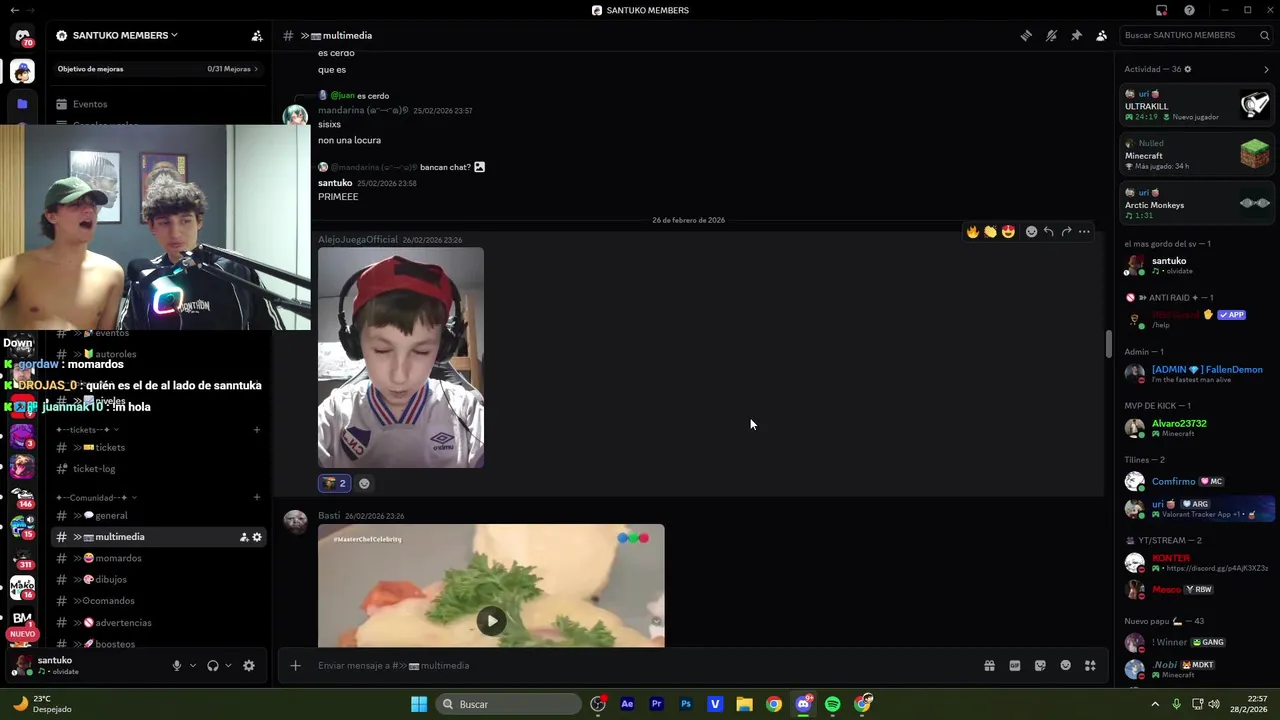The width and height of the screenshot is (1280, 720).
Task: Toggle the reaction with count 2
Action: (x=334, y=483)
